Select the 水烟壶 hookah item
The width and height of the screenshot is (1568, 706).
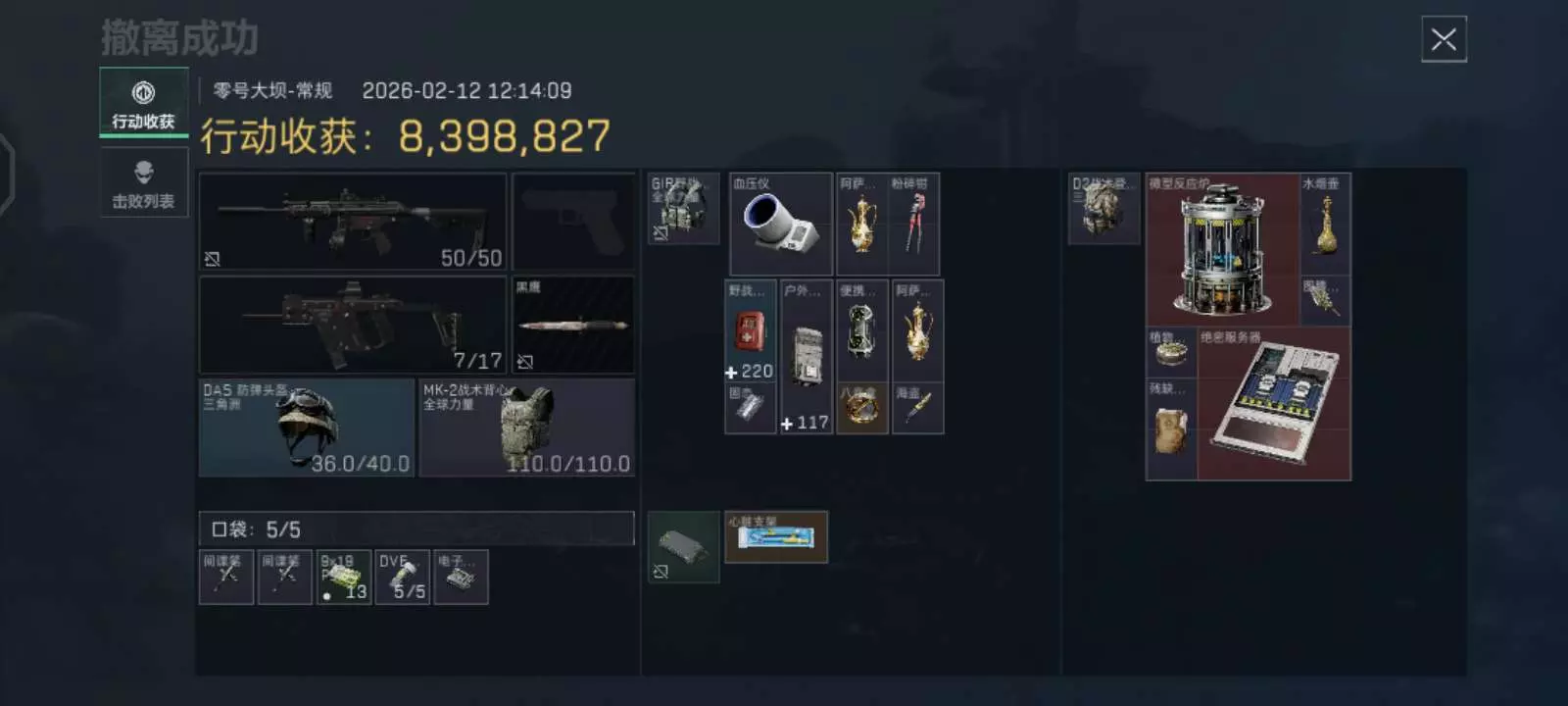click(1325, 224)
